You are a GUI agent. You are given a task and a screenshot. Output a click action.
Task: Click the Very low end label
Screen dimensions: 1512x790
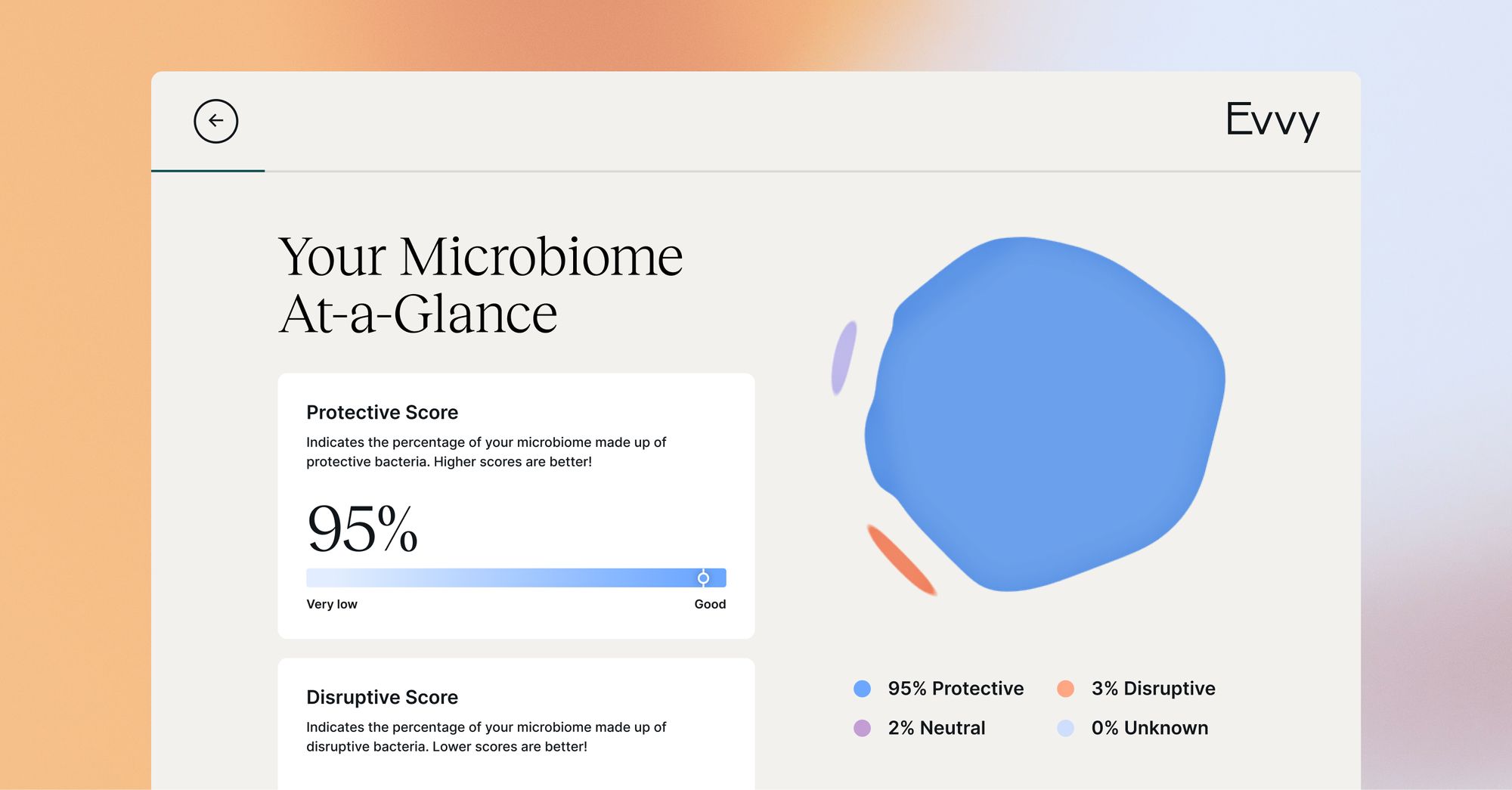(331, 604)
